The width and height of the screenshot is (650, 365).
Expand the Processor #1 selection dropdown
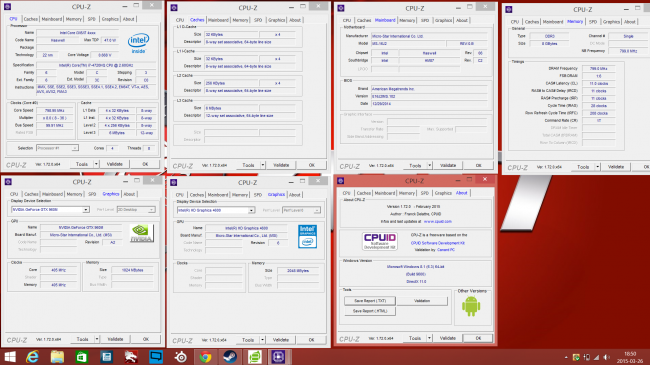[57, 148]
